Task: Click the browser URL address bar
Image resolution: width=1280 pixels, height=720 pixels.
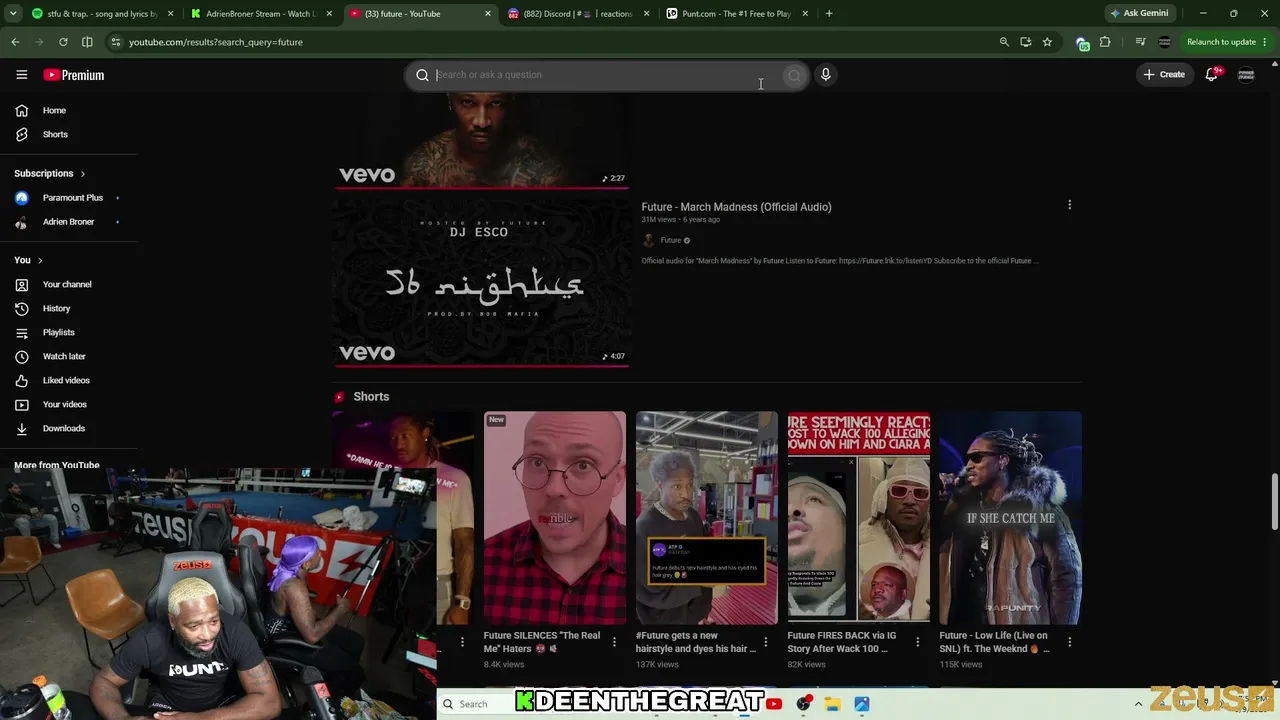Action: click(560, 42)
